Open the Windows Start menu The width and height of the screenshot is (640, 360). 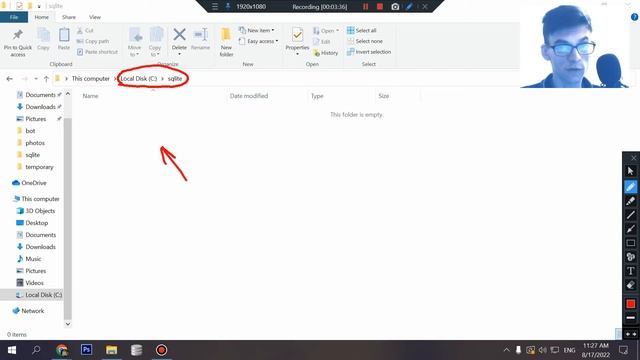pyautogui.click(x=12, y=350)
